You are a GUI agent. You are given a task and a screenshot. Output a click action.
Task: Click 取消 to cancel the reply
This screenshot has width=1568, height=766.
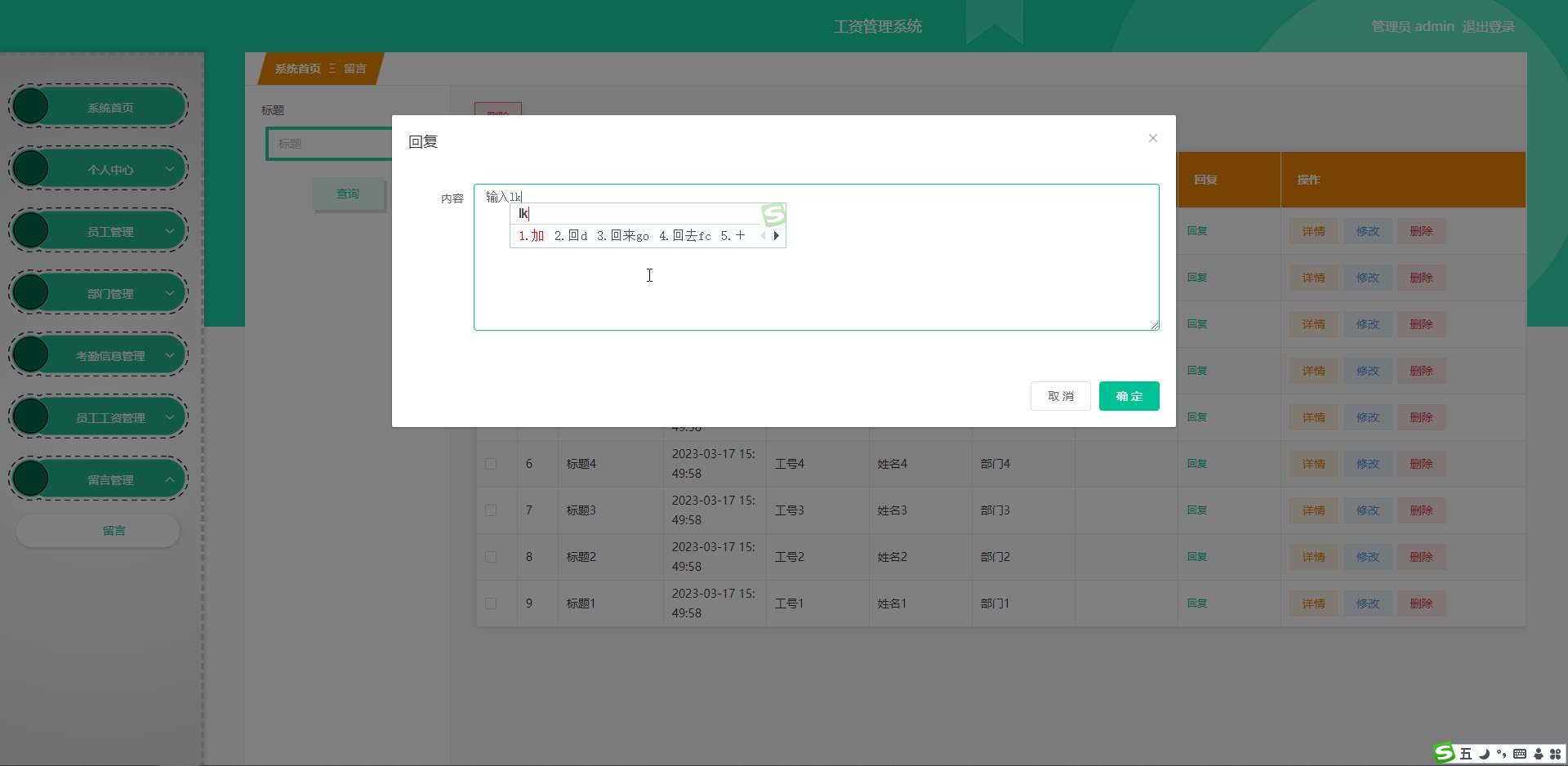pos(1061,396)
